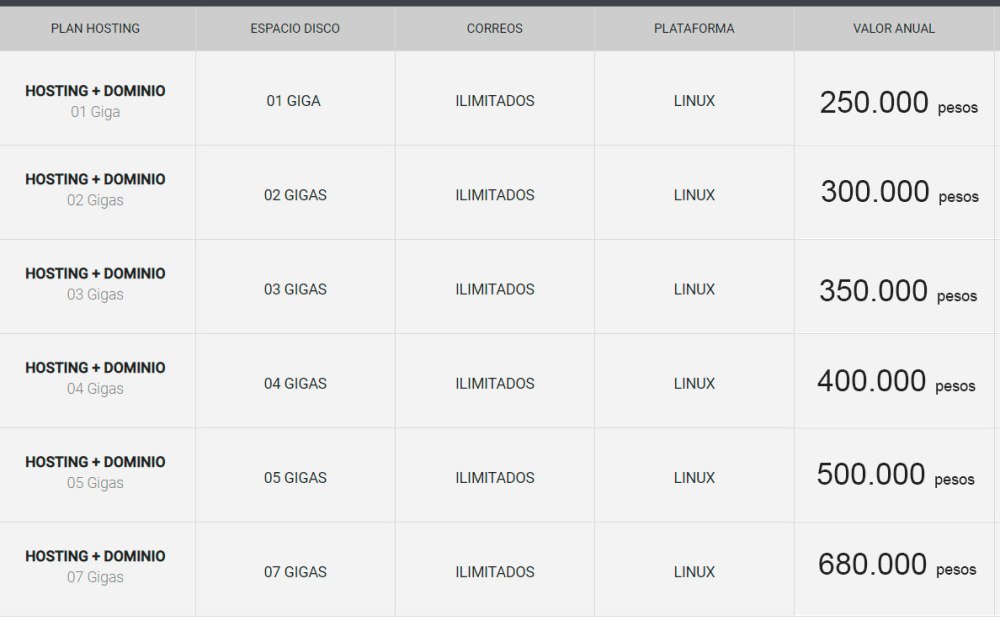The image size is (1000, 626).
Task: Click the VALOR ANUAL column header
Action: [894, 29]
